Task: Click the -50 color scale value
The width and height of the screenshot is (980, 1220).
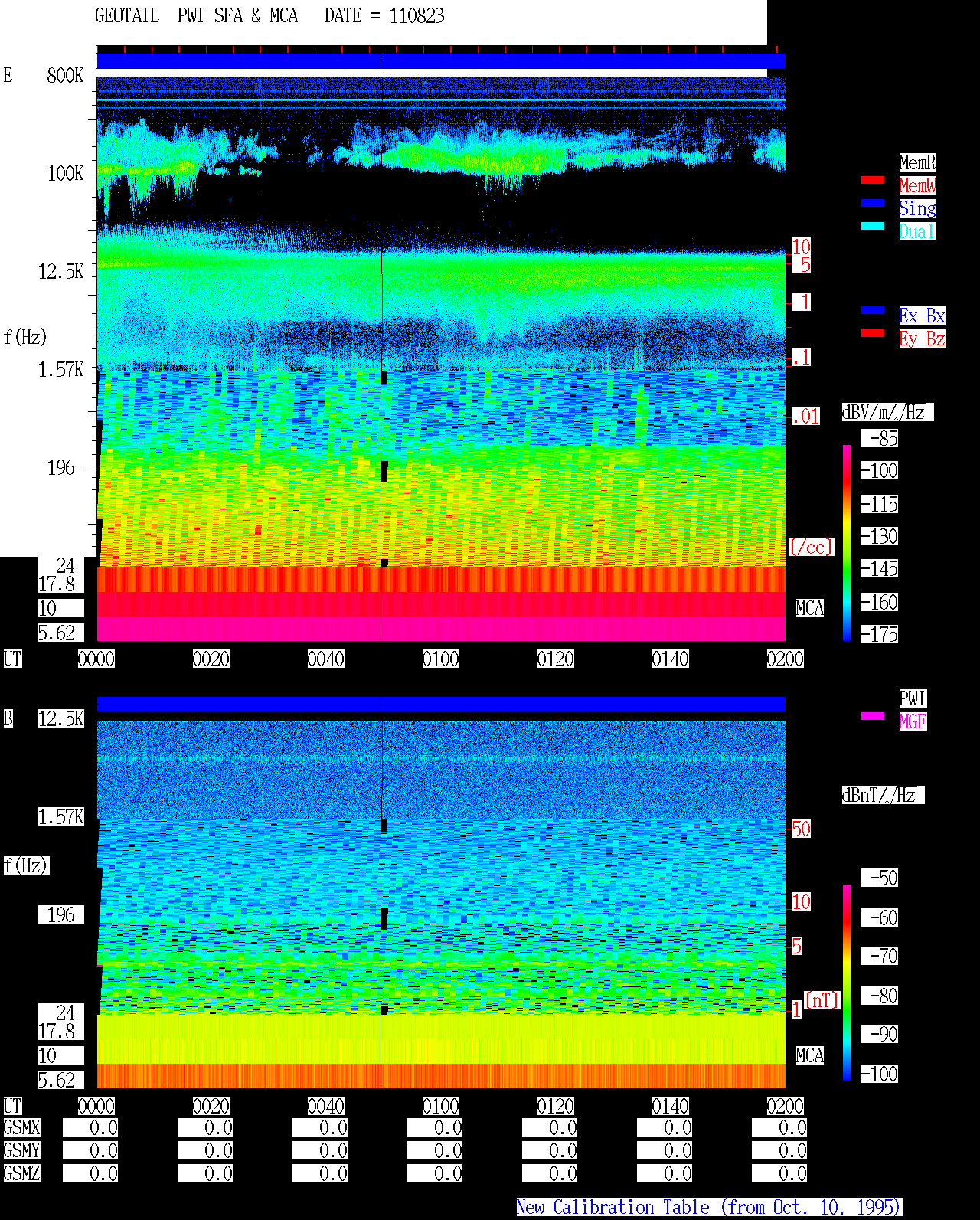Action: (880, 878)
